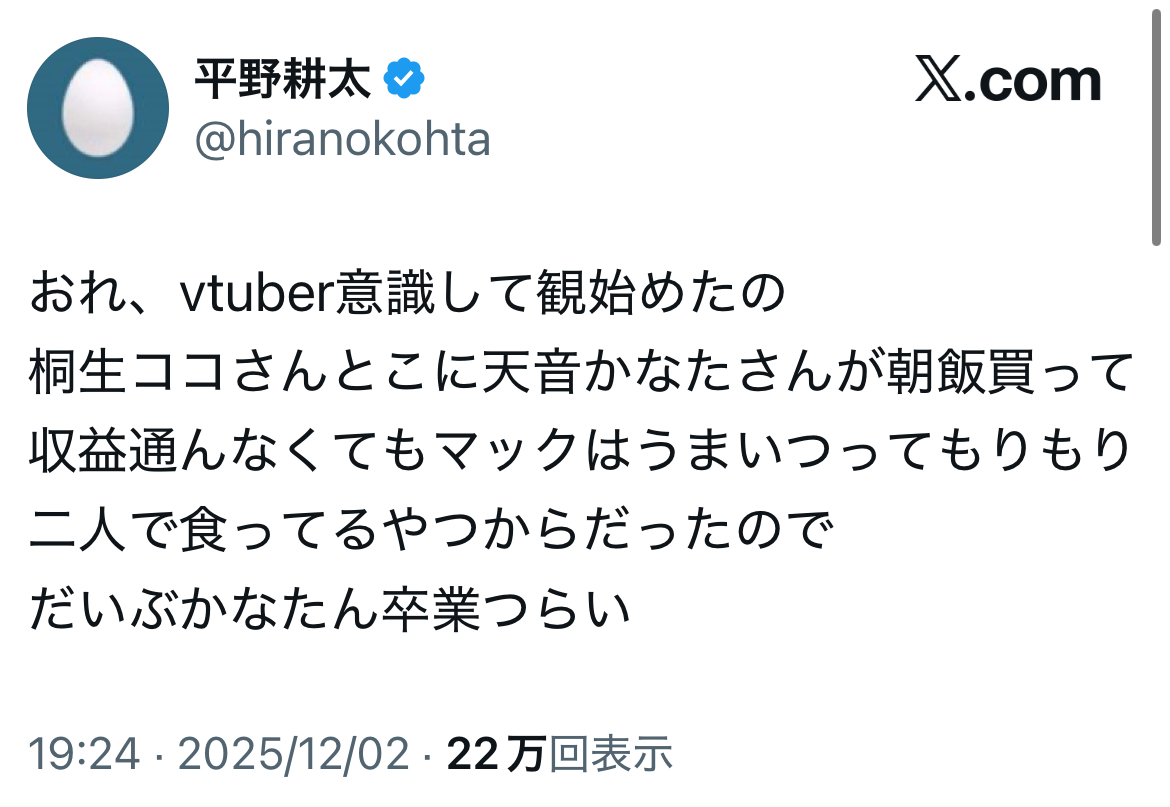Screen dimensions: 1170x807
Task: Click the X logo glyph
Action: point(938,82)
